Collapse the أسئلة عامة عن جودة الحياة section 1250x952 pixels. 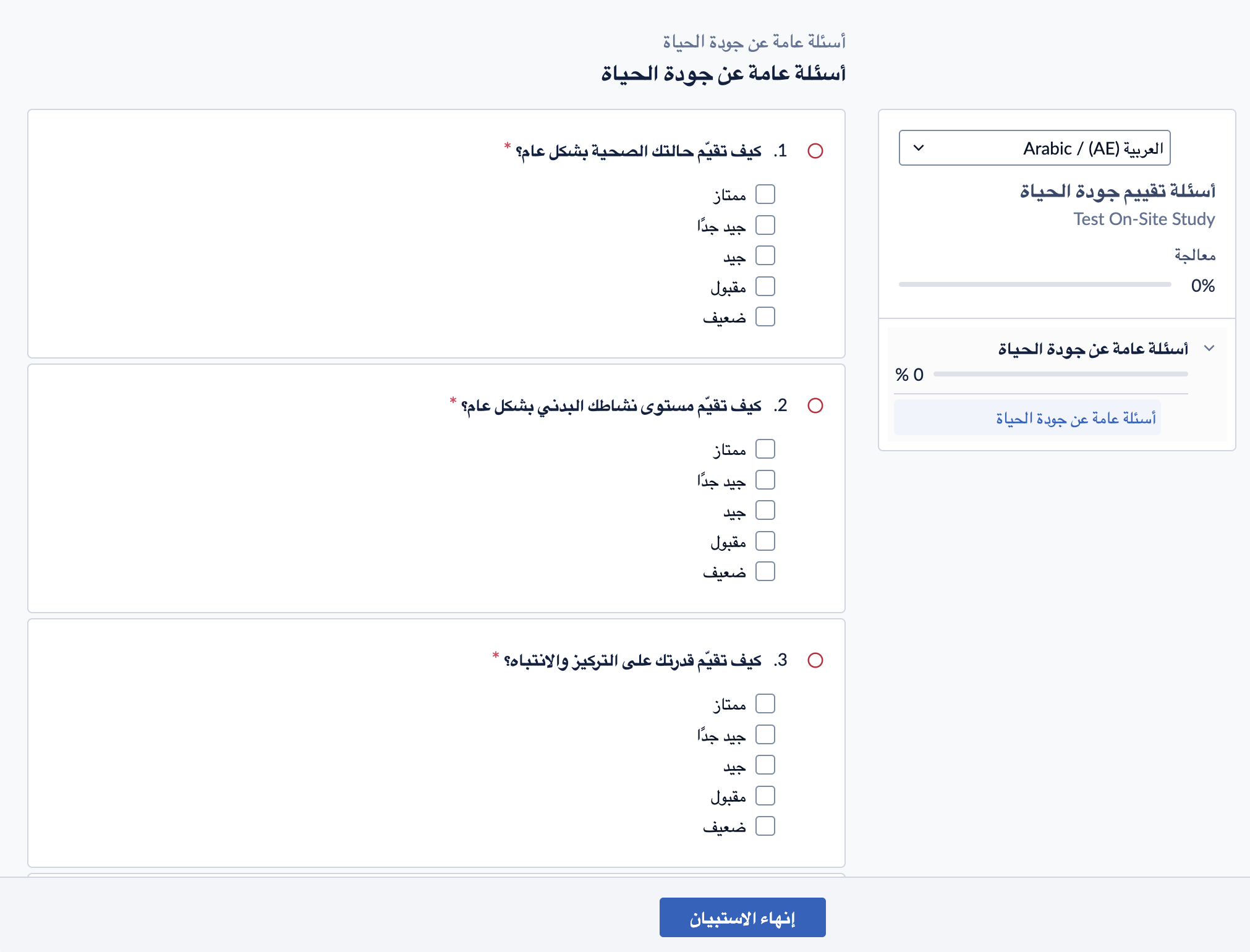click(x=1209, y=348)
